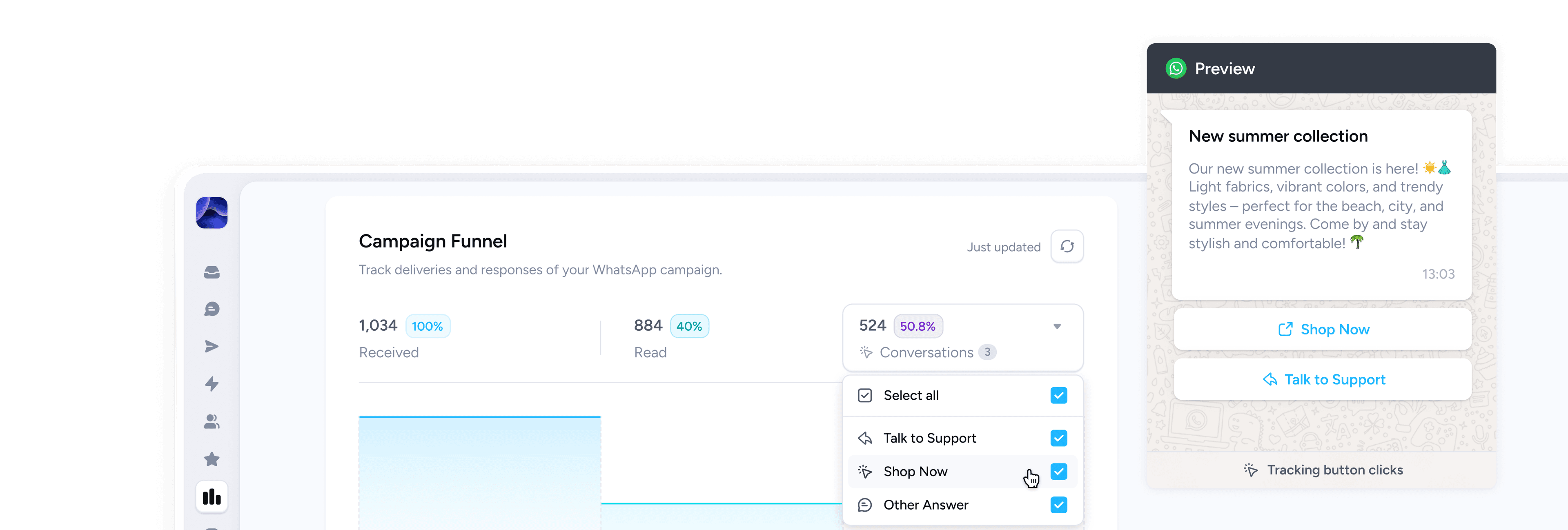1568x530 pixels.
Task: Uncheck the Other Answer checkbox
Action: pyautogui.click(x=1058, y=505)
